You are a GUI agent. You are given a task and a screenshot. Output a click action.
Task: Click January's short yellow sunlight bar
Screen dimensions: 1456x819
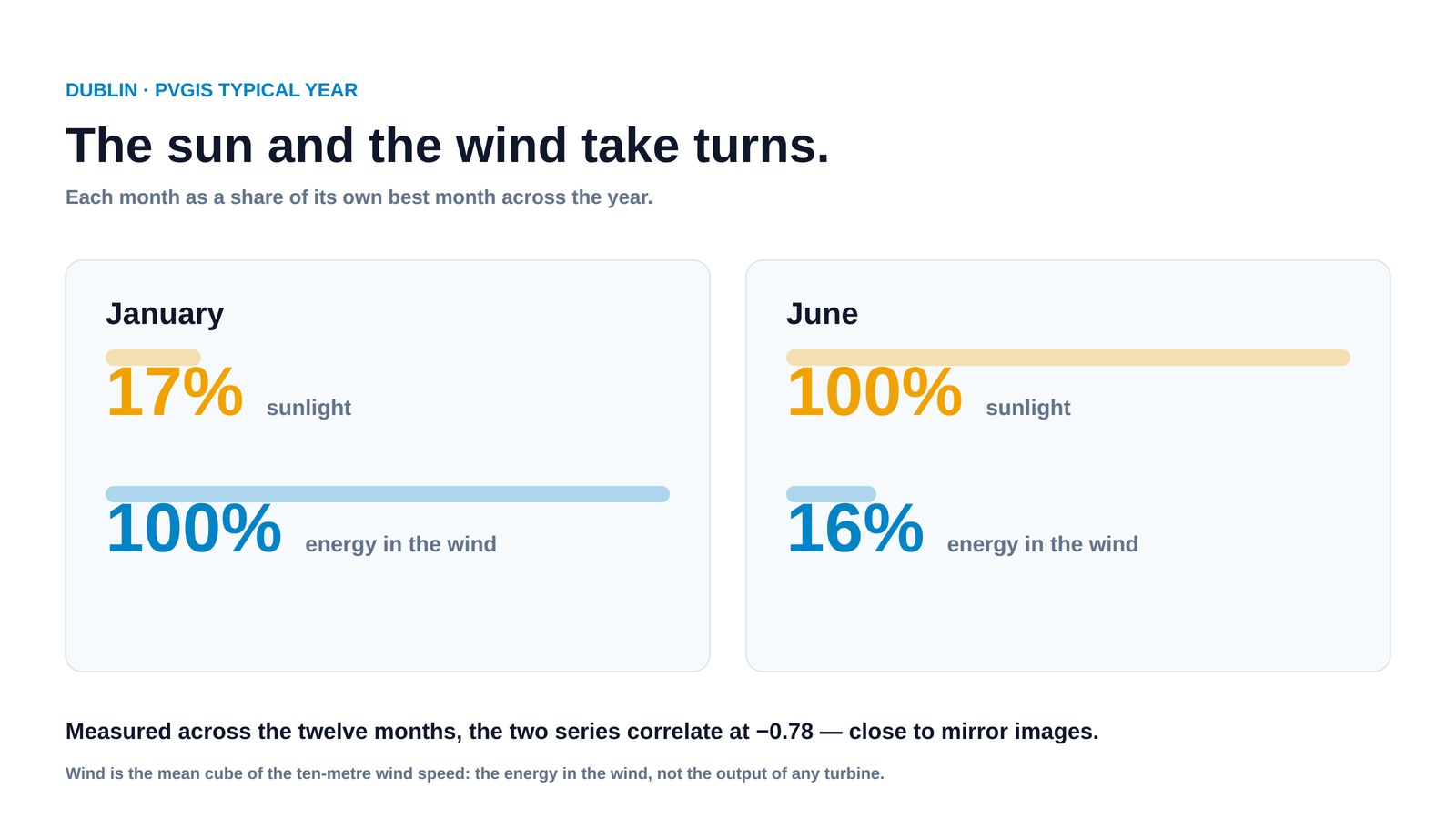(x=153, y=358)
